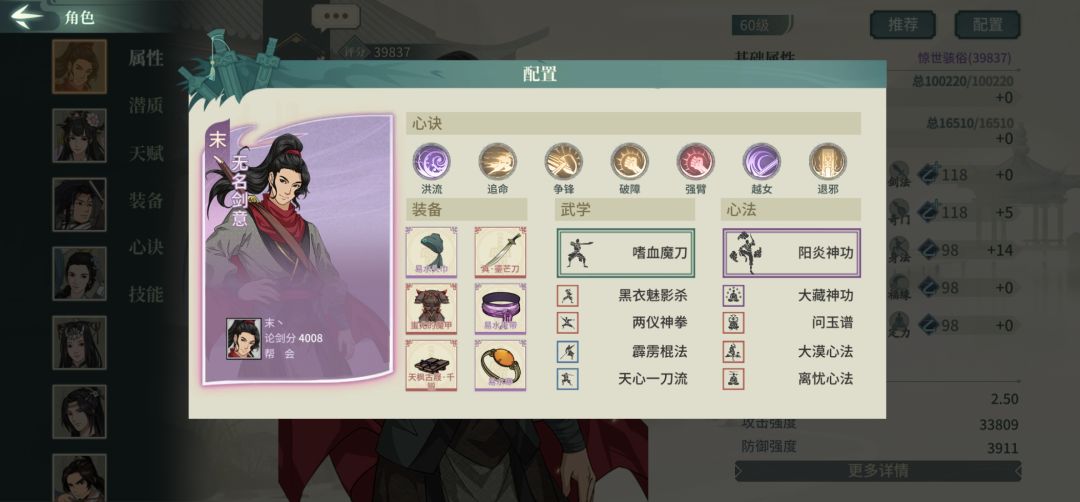Open the 技能 tab
Image resolution: width=1080 pixels, height=502 pixels.
pos(146,295)
